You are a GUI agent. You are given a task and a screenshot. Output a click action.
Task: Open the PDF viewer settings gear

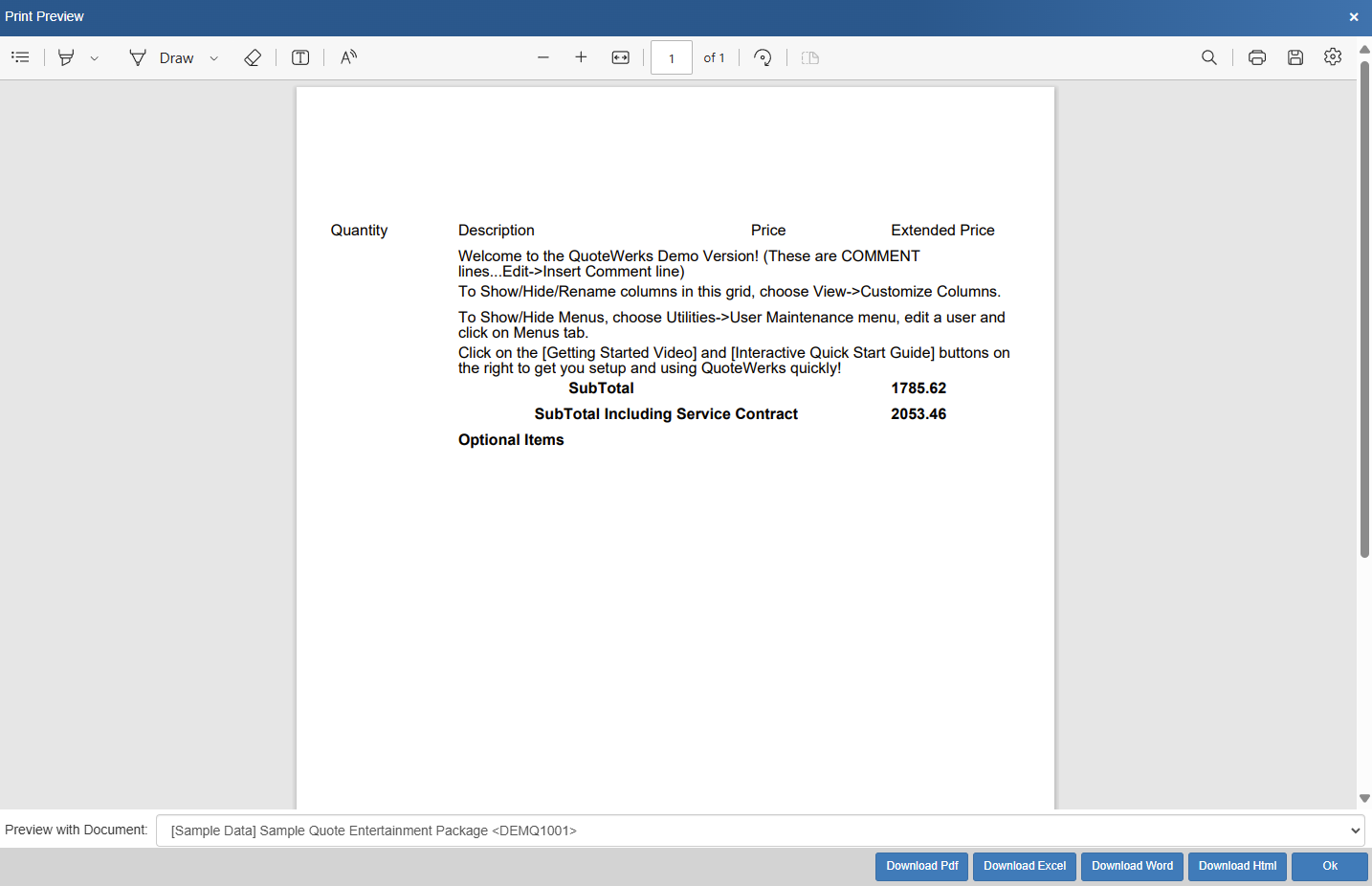click(x=1333, y=57)
